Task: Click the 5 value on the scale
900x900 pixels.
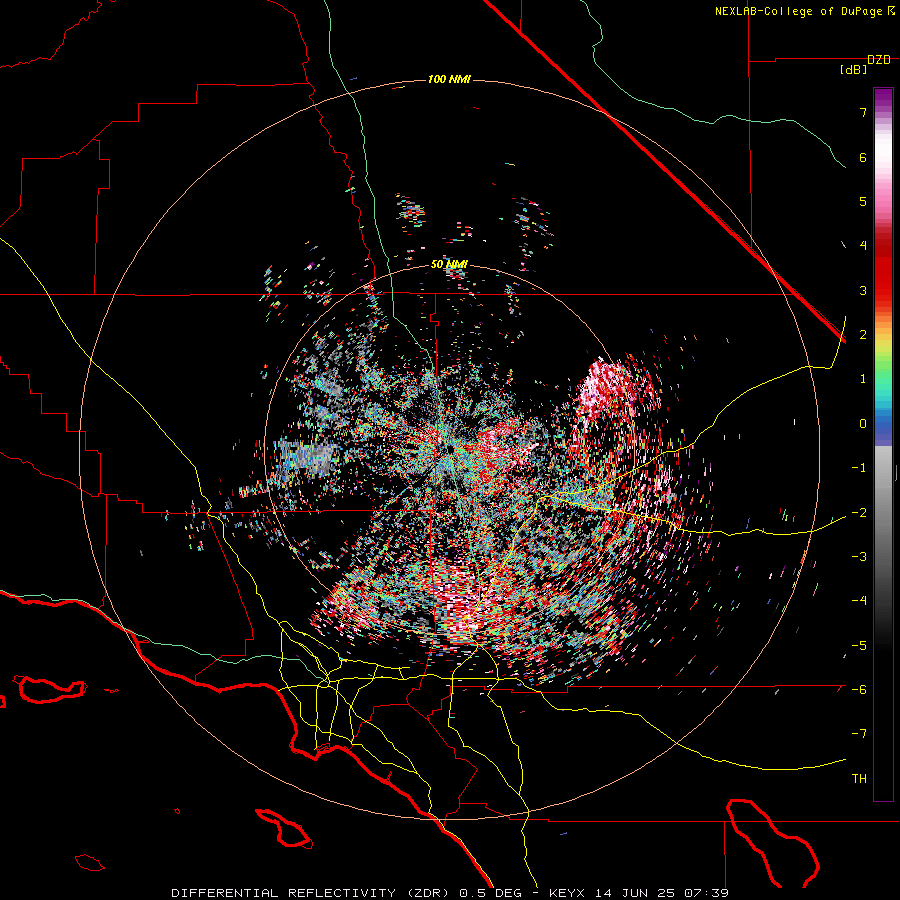Action: click(863, 201)
